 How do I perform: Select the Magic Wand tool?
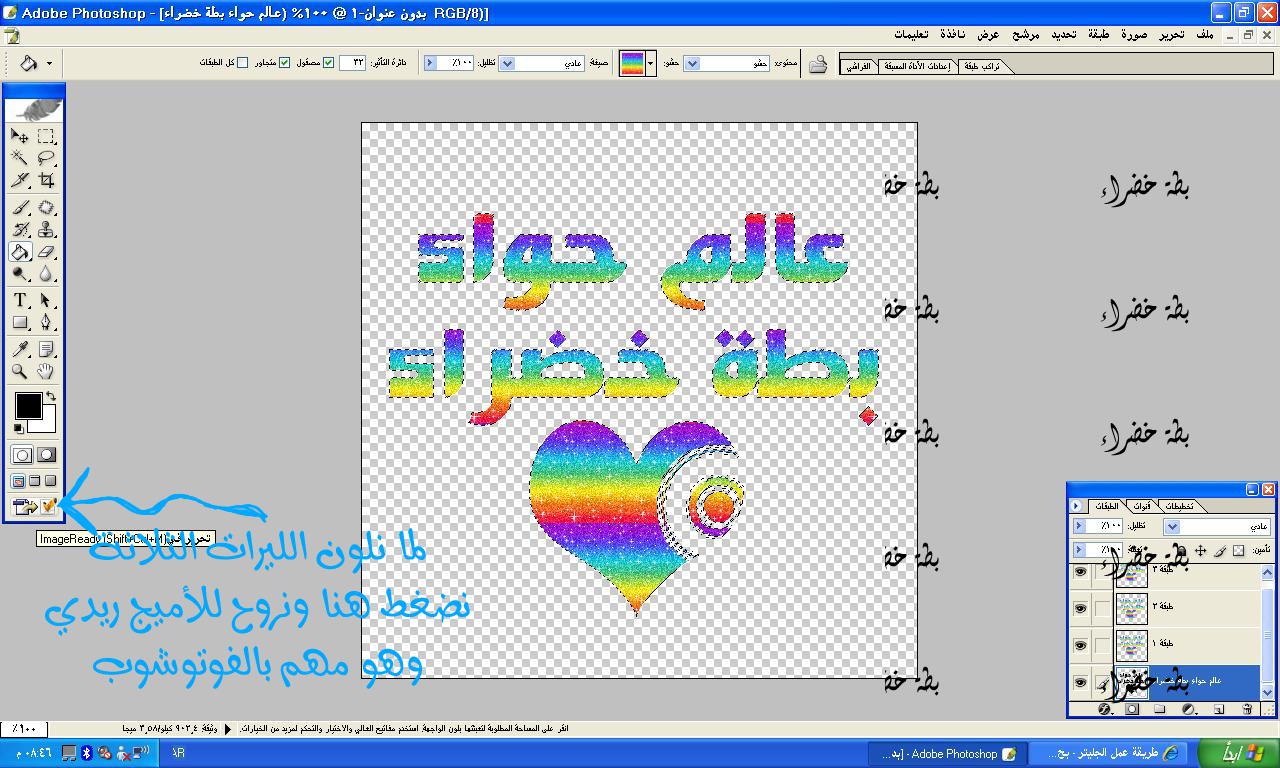click(x=20, y=158)
